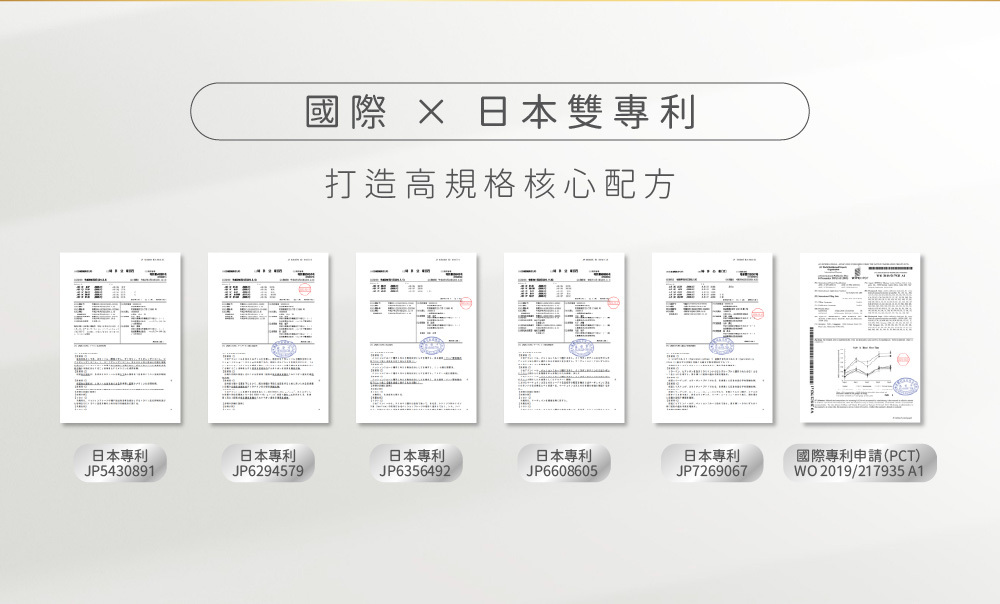Open the WO 2019/217935 A1 PCT document thumbnail
This screenshot has width=1000, height=604.
coord(861,338)
